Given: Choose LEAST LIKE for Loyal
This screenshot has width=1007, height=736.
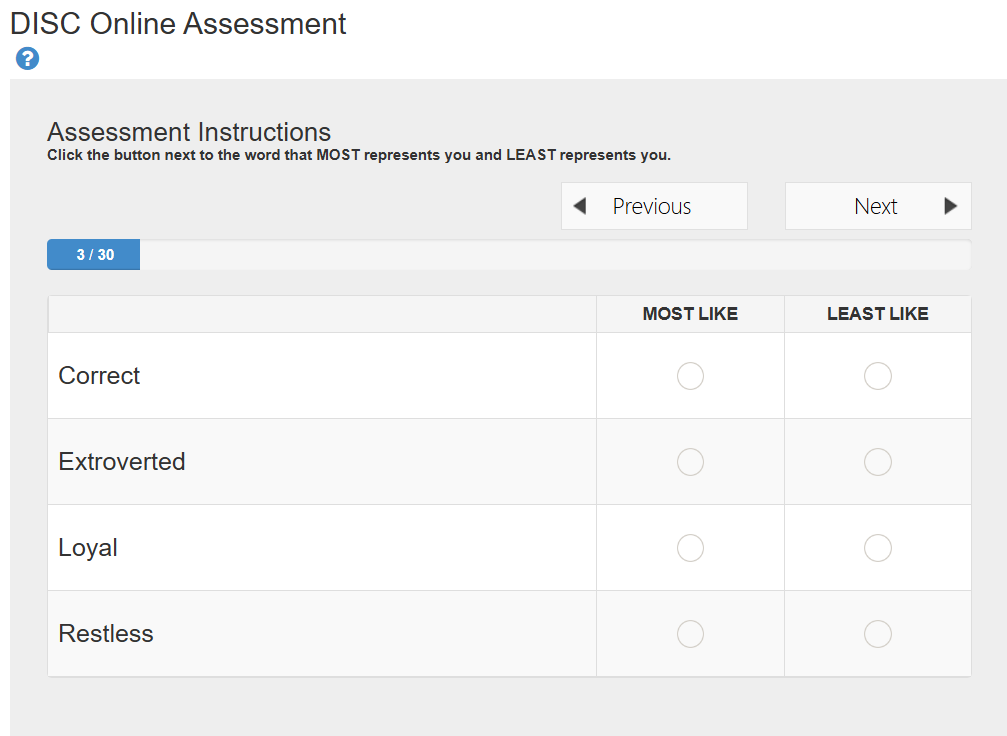Looking at the screenshot, I should pos(877,548).
